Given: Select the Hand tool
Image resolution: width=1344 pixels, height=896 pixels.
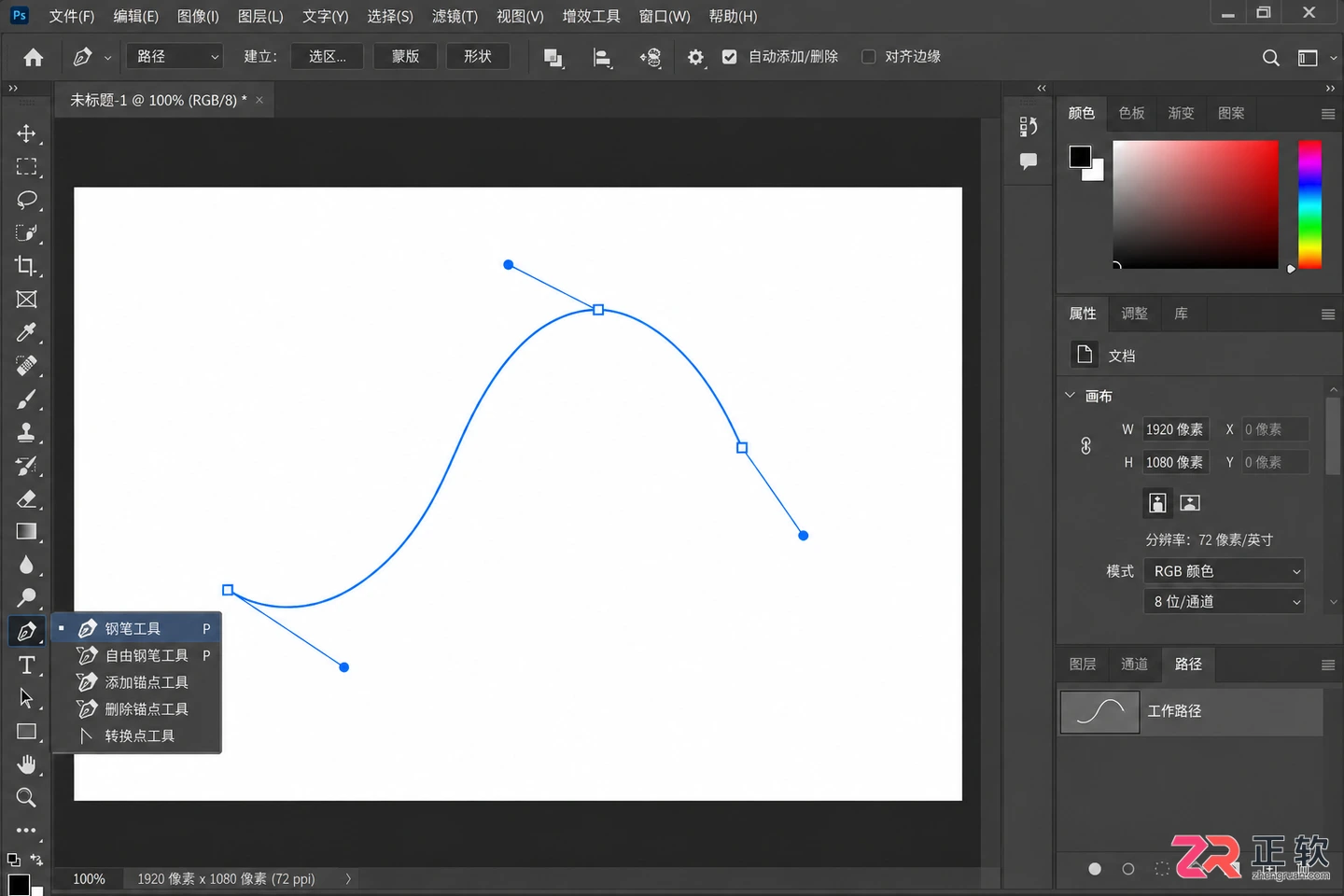Looking at the screenshot, I should tap(26, 764).
